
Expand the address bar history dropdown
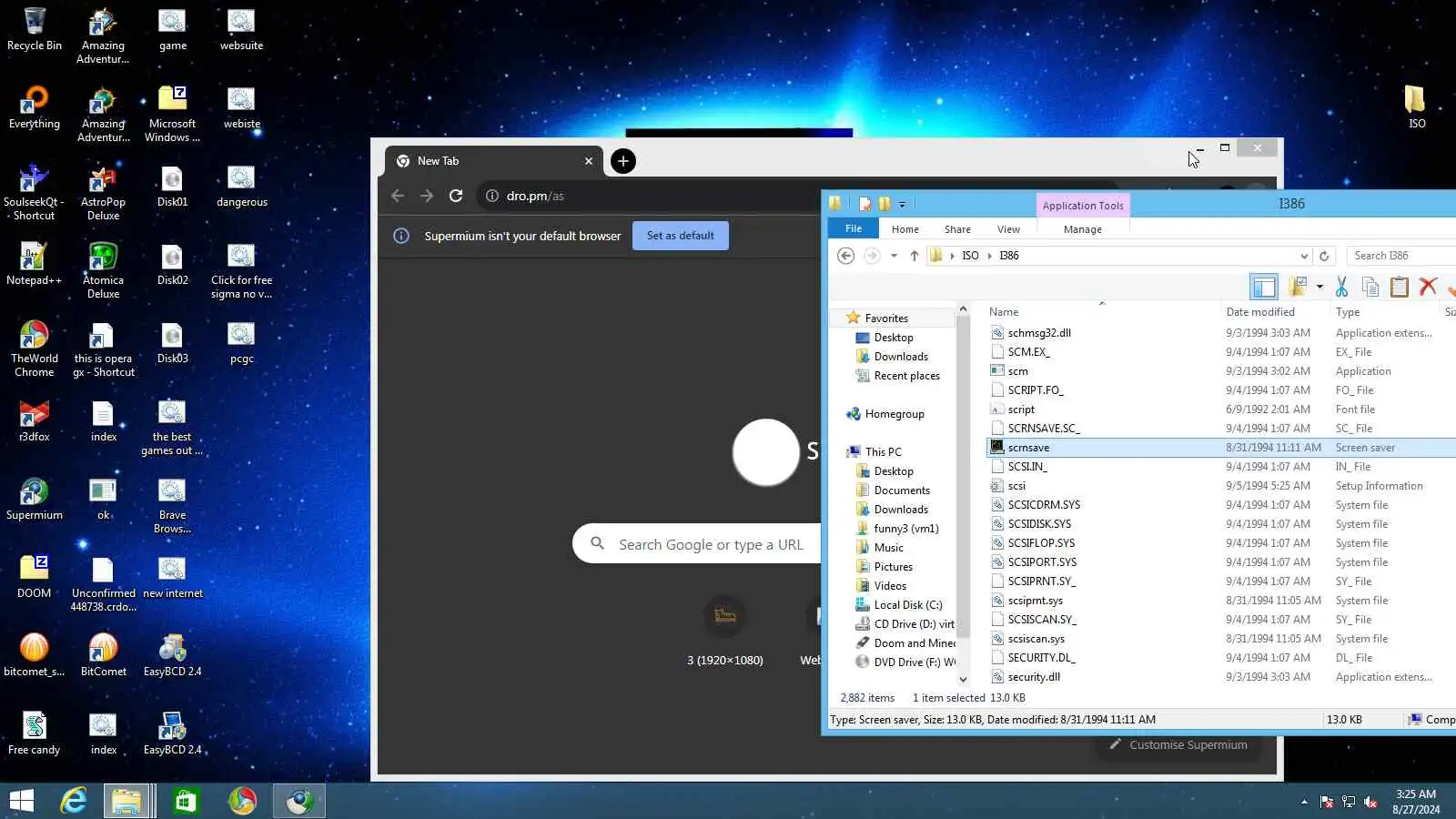pos(1304,256)
